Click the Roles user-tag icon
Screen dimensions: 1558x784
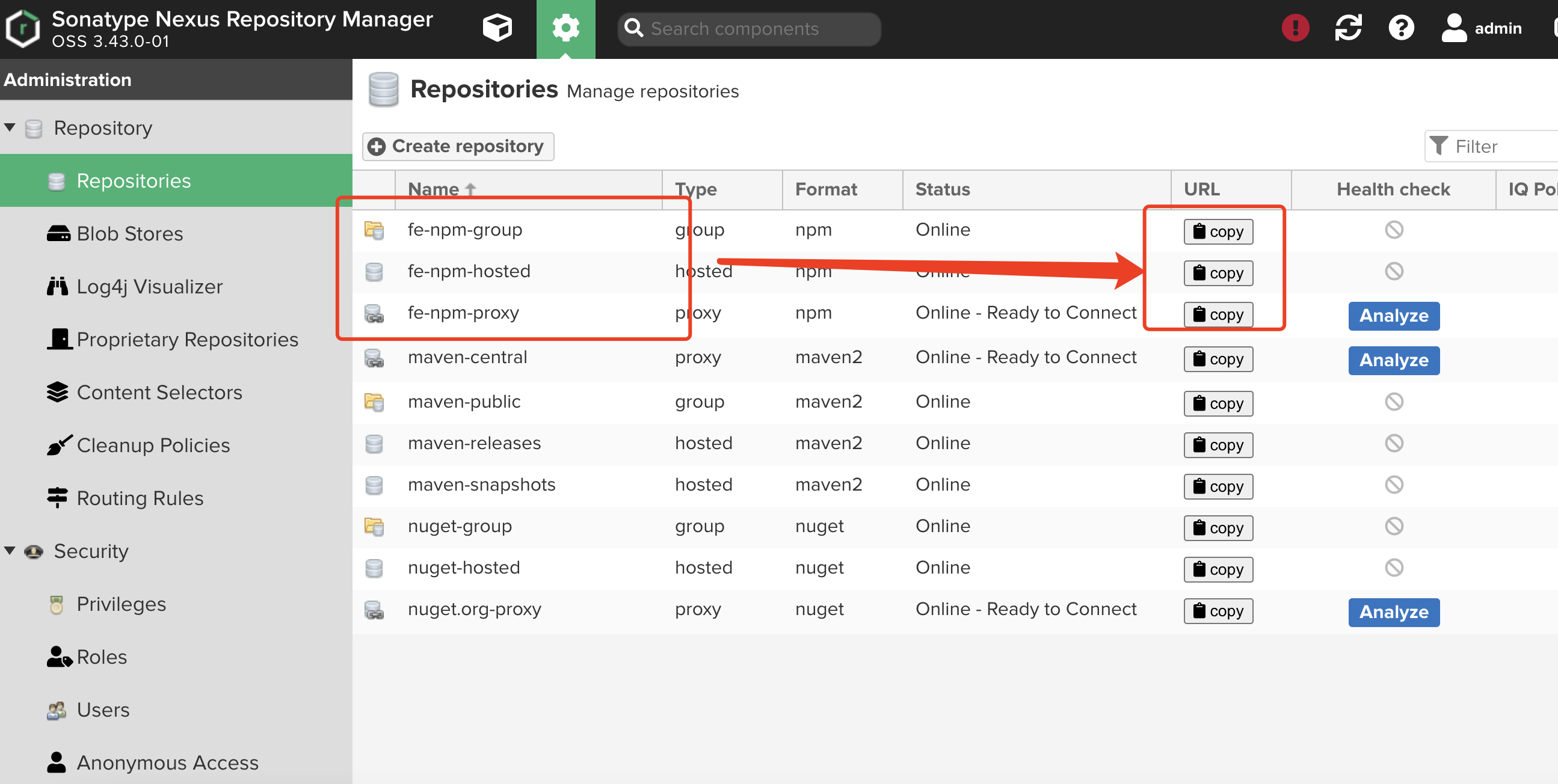(60, 657)
